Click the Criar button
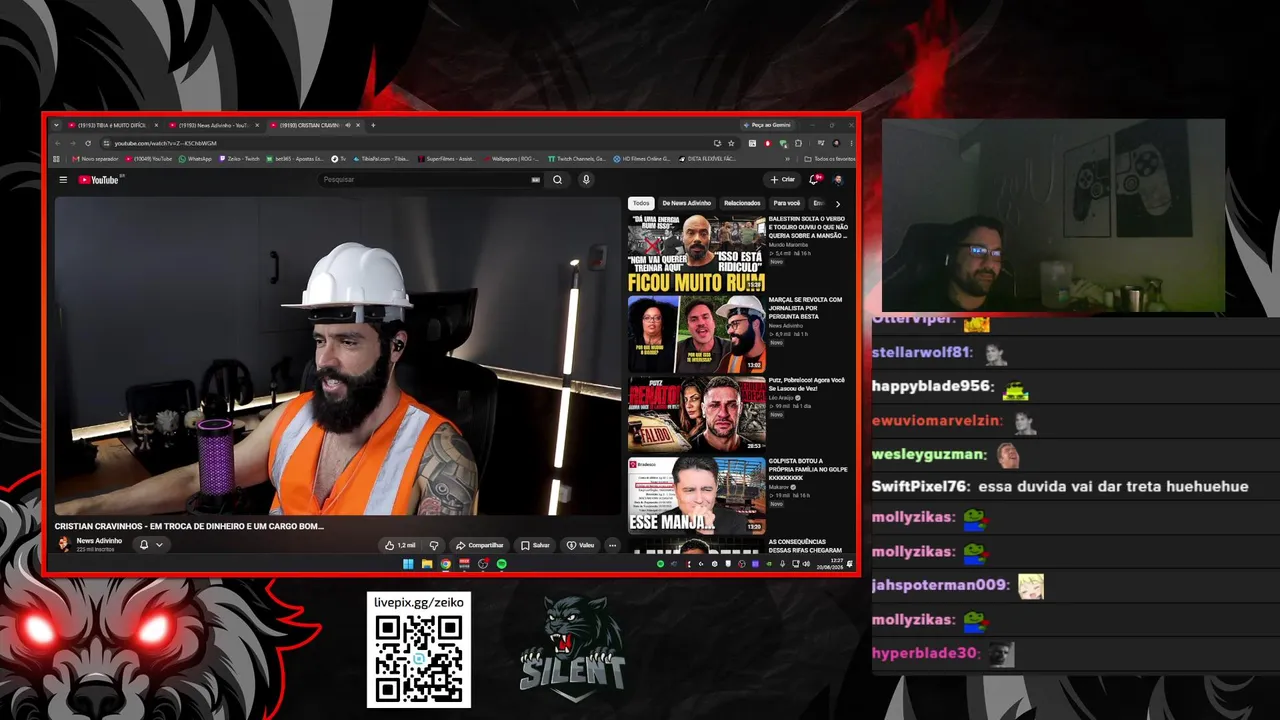Viewport: 1280px width, 720px height. pos(782,180)
